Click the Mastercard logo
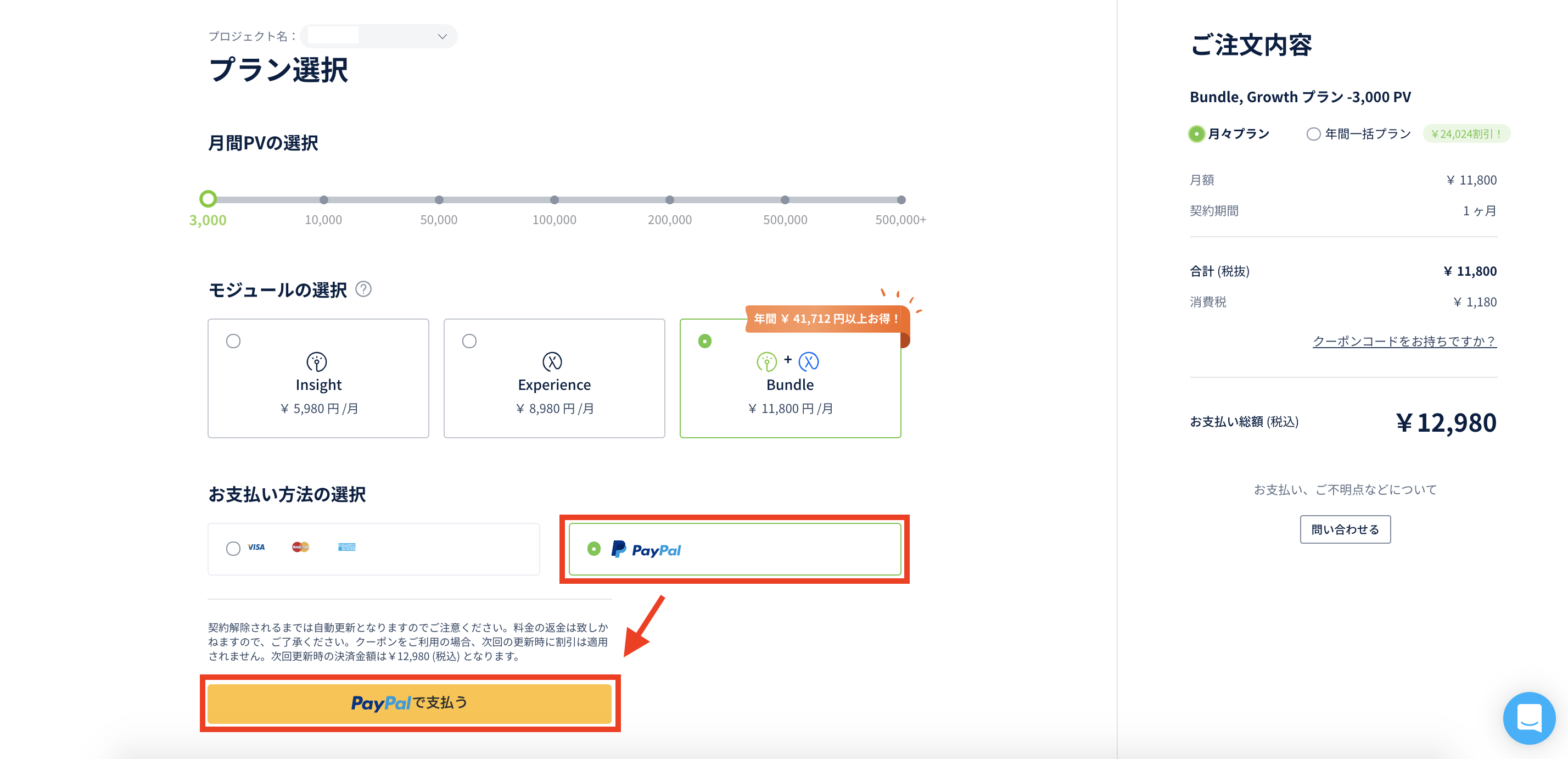Image resolution: width=1568 pixels, height=759 pixels. (x=300, y=547)
